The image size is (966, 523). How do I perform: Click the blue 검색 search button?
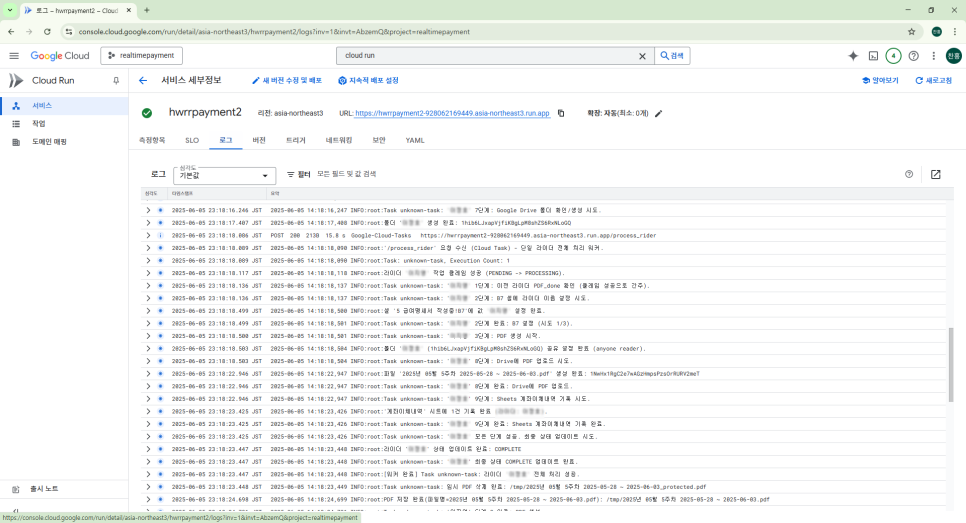click(672, 55)
